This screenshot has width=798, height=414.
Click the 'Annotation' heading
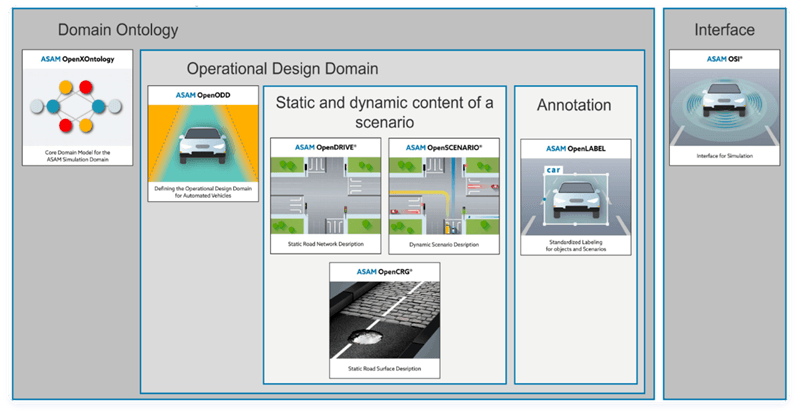click(x=574, y=105)
